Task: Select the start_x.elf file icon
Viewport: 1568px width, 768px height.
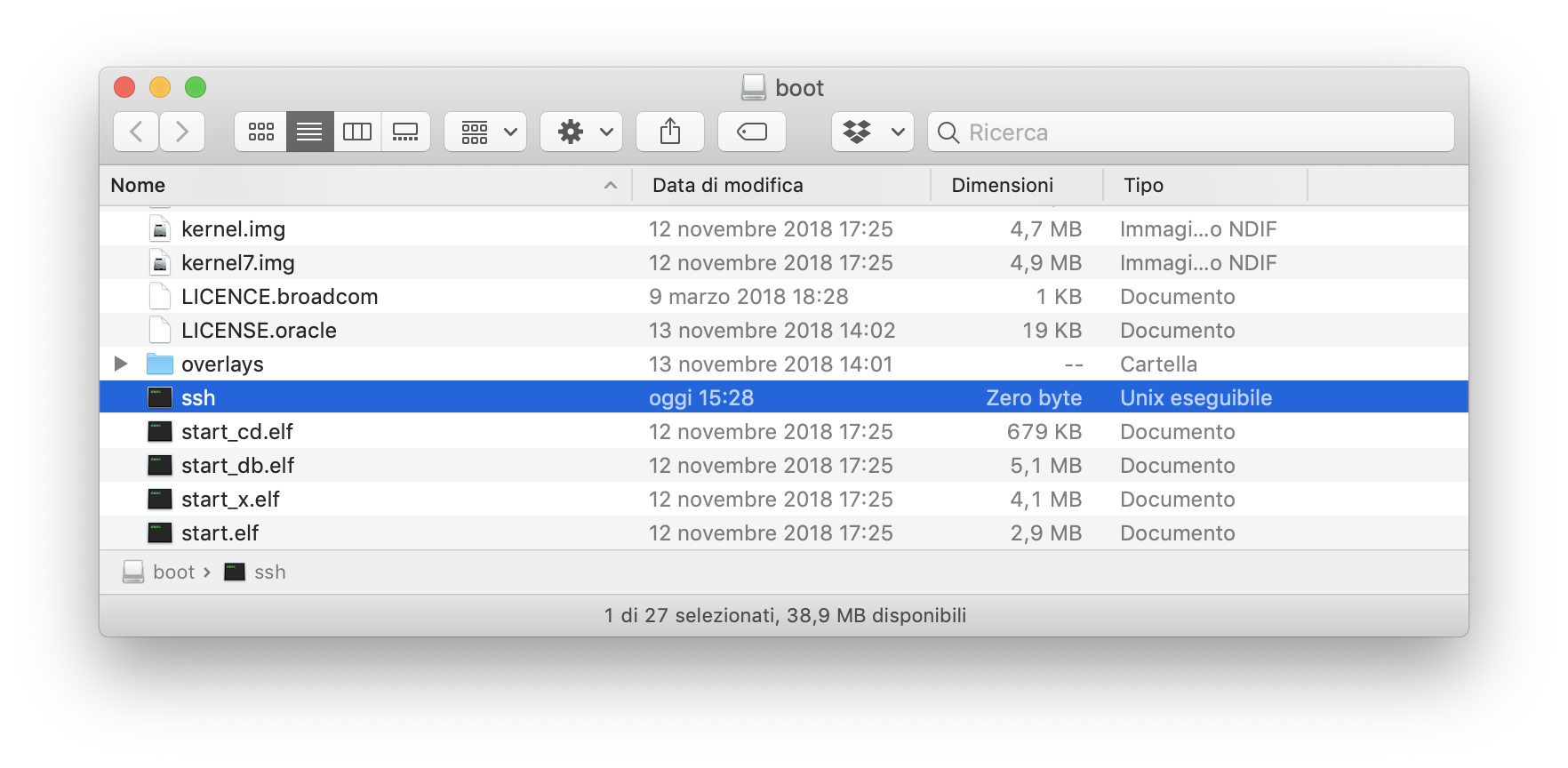Action: tap(160, 500)
